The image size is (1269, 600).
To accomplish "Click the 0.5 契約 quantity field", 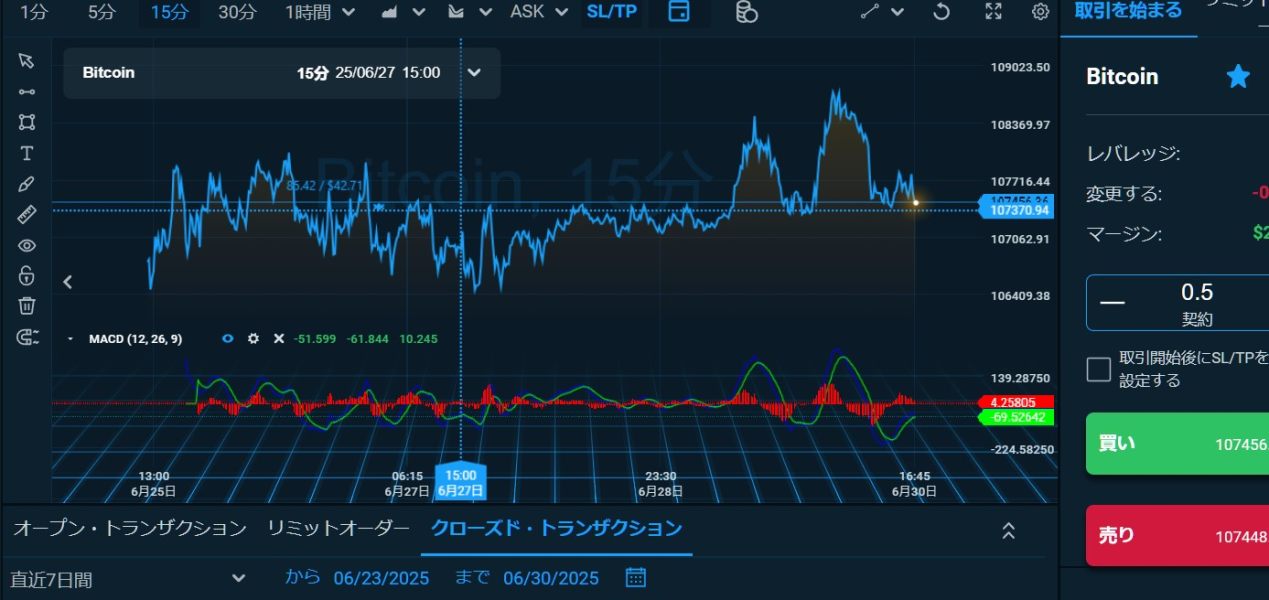I will point(1197,303).
